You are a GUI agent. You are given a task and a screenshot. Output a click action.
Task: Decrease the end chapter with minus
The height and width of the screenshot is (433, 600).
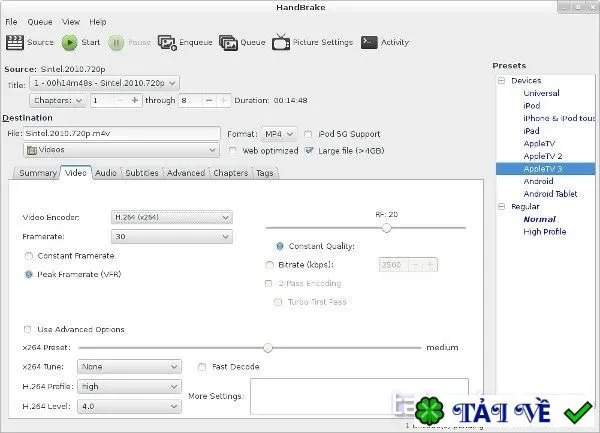click(x=209, y=101)
